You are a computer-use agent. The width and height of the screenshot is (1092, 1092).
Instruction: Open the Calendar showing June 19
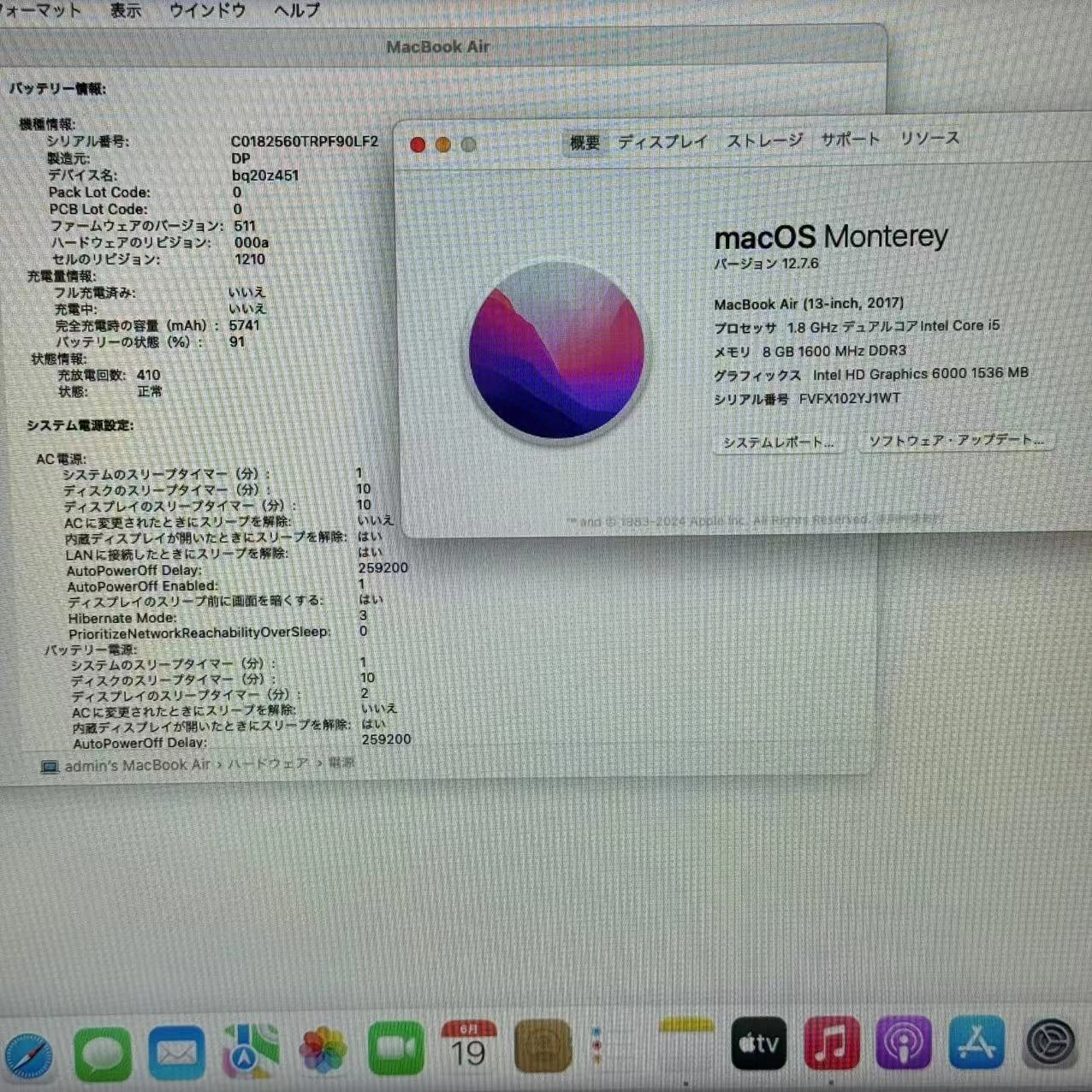point(469,1046)
